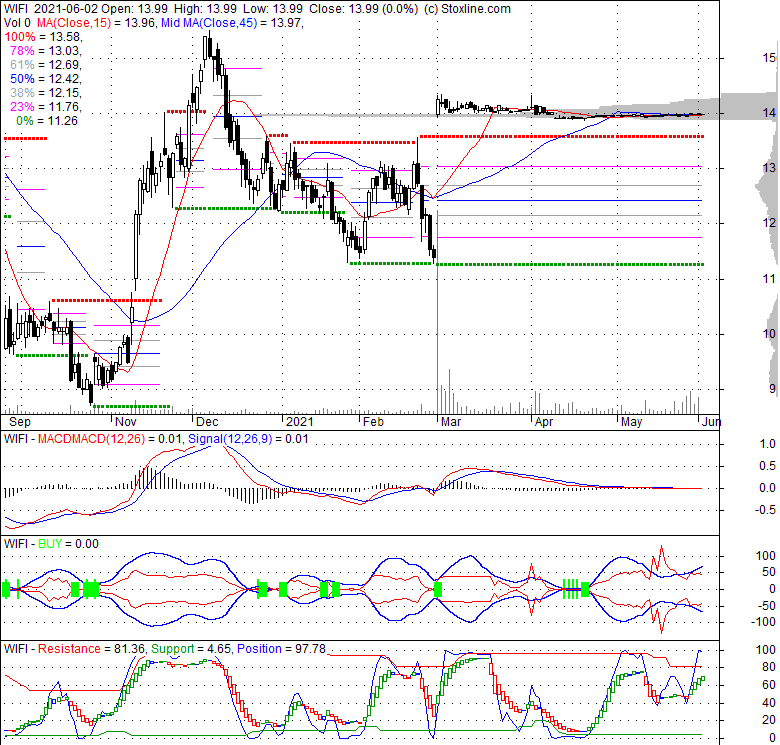Click the 'Dec' month label on time axis

(x=207, y=422)
